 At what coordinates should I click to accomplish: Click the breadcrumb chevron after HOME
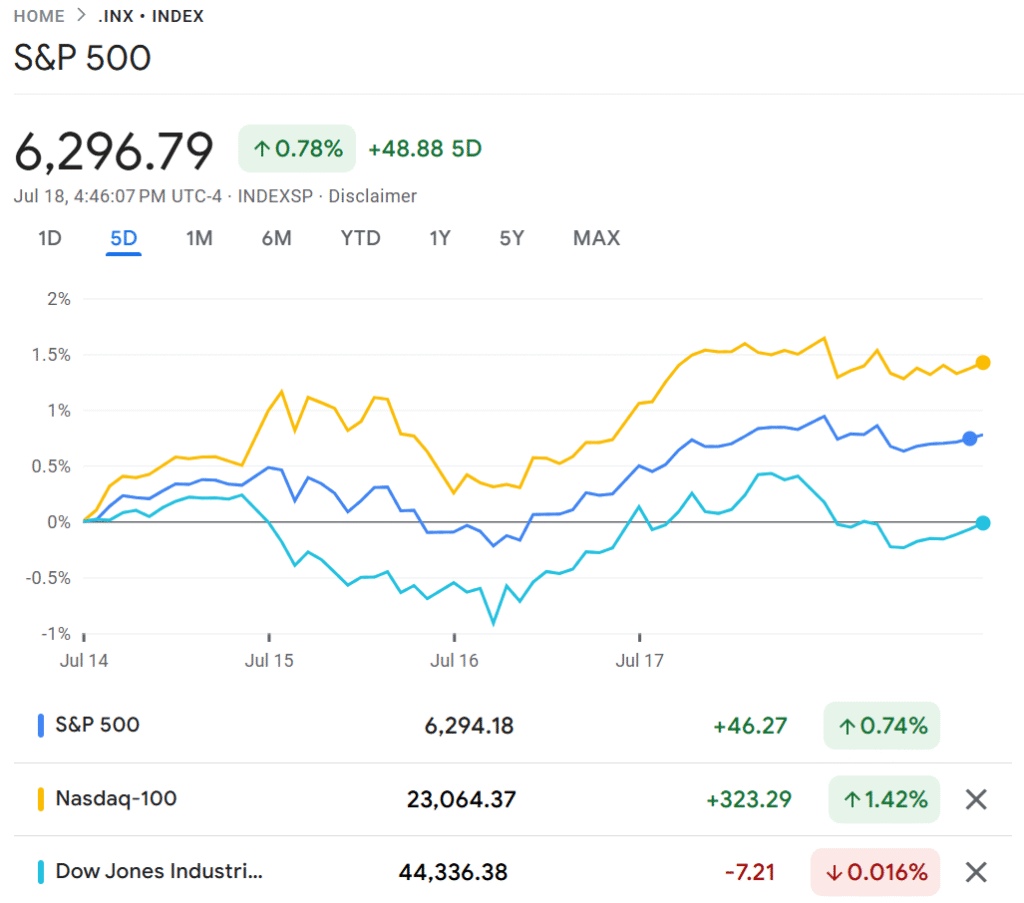coord(81,16)
